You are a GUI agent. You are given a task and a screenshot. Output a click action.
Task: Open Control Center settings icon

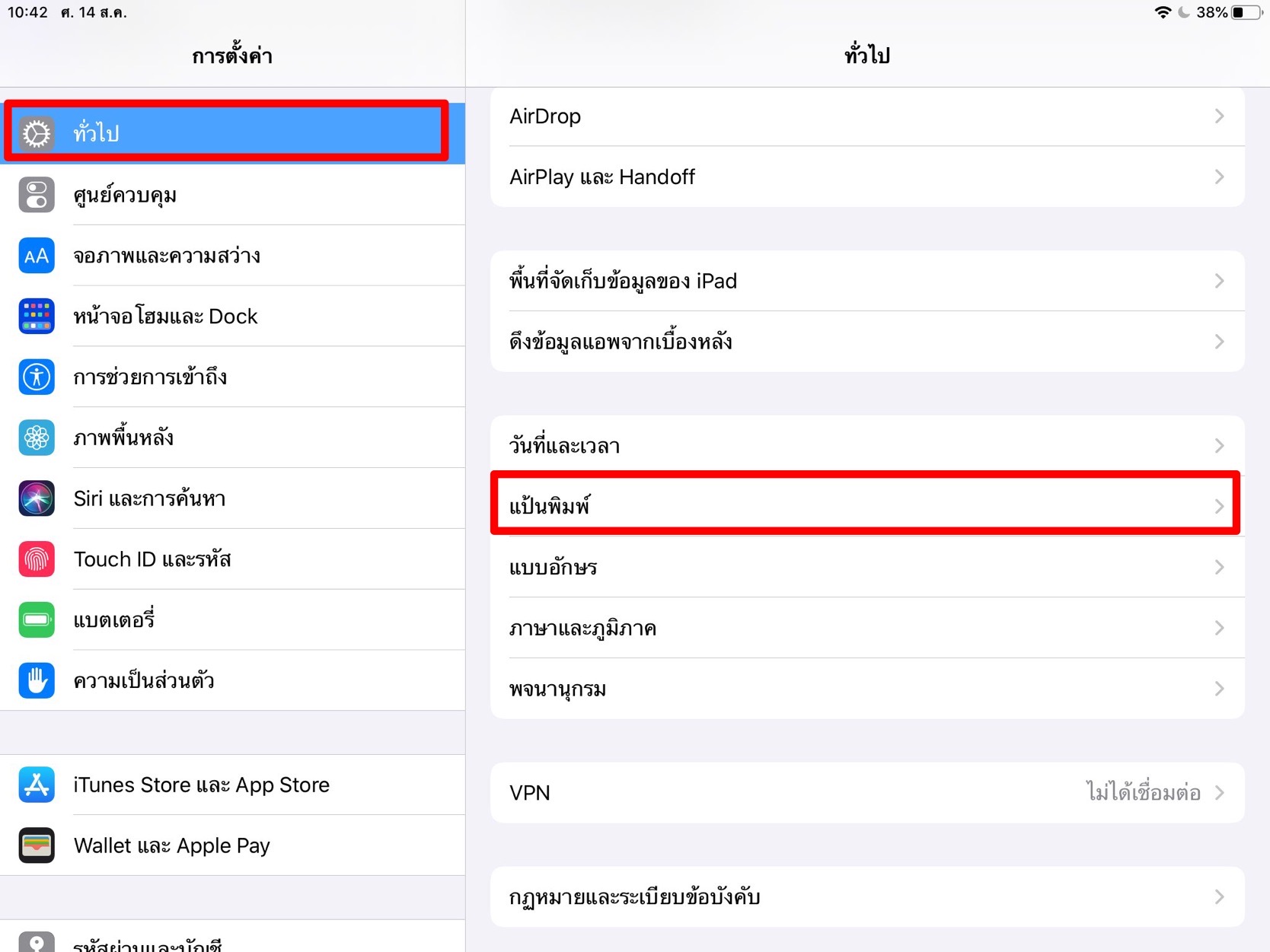pyautogui.click(x=37, y=195)
